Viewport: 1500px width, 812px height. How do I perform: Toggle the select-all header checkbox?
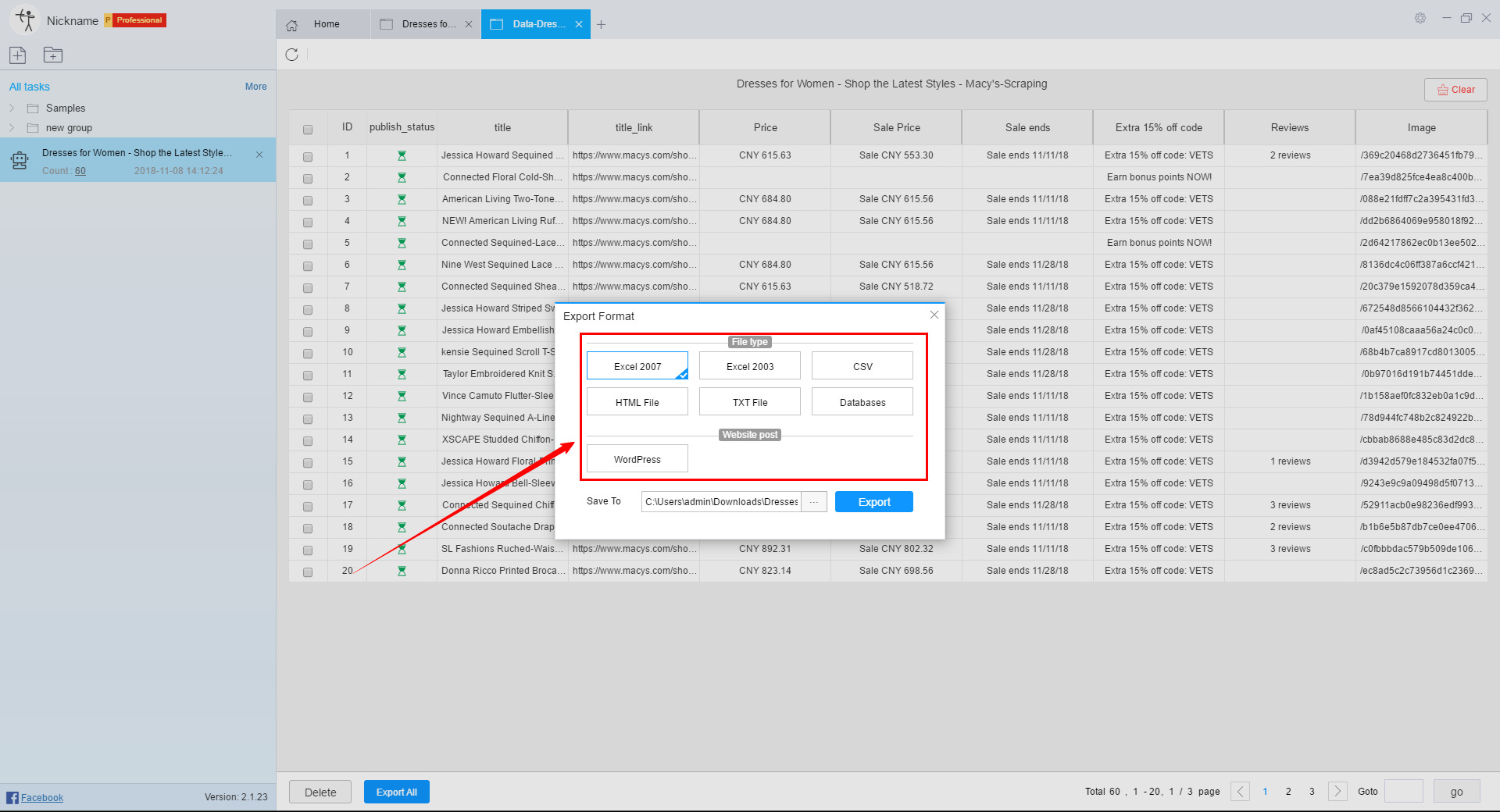pyautogui.click(x=308, y=130)
